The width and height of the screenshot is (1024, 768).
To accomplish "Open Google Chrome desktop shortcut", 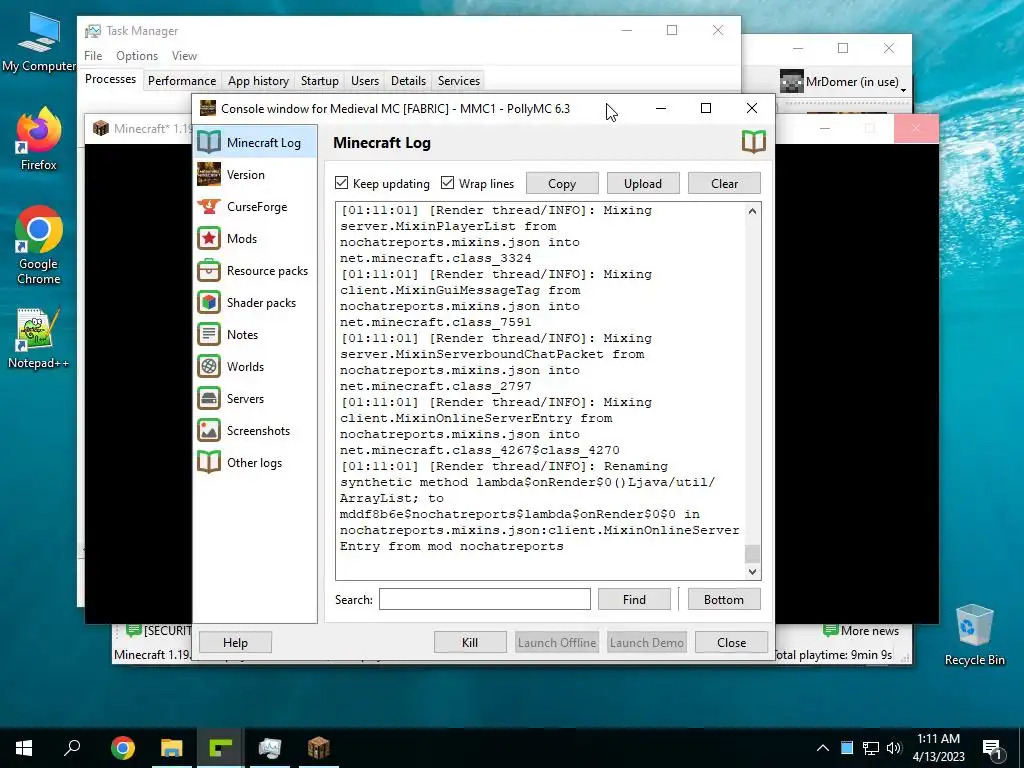I will click(x=39, y=245).
